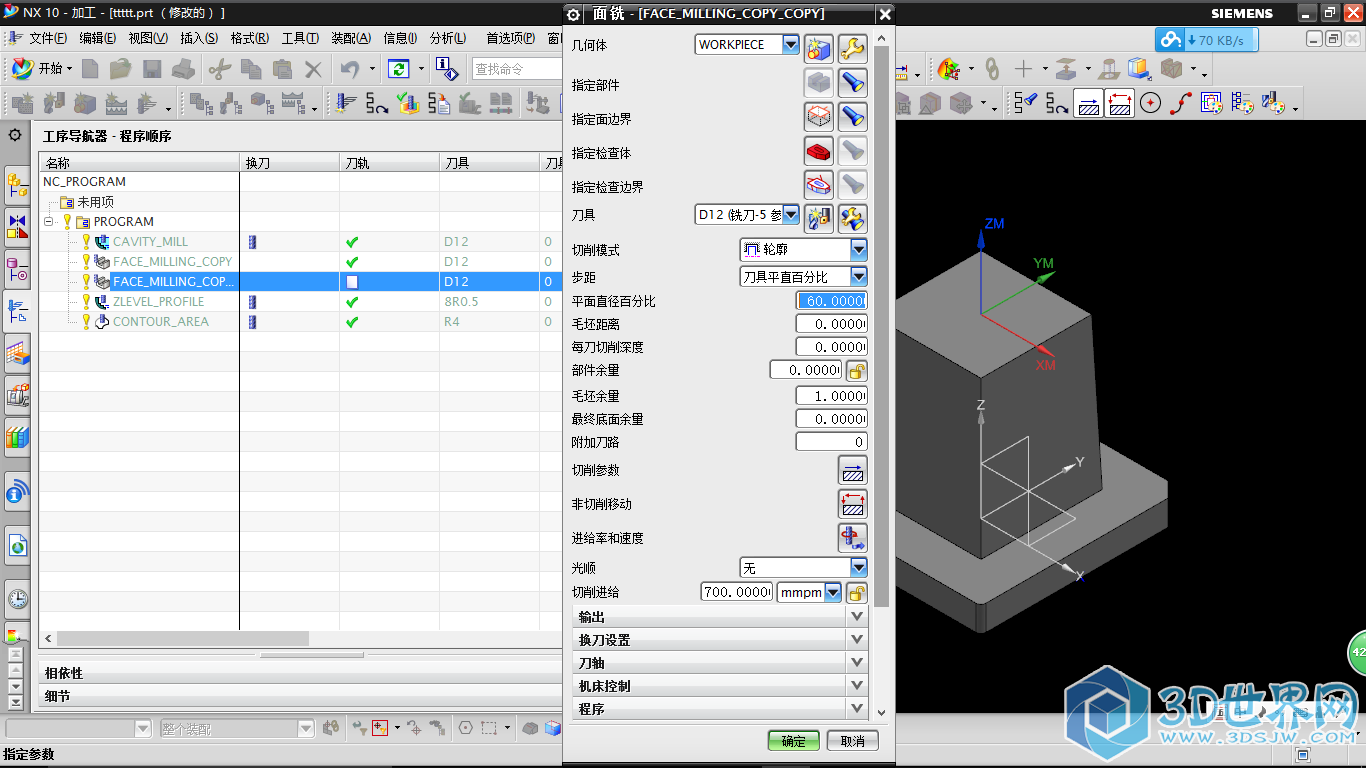Screen dimensions: 1366x768
Task: Click the verify tool path toolbar icon
Action: tap(407, 102)
